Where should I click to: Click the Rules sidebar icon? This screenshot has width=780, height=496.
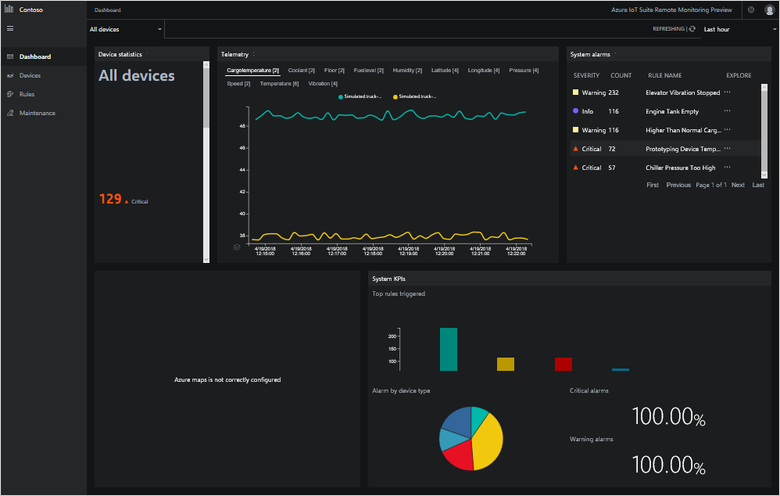pyautogui.click(x=10, y=94)
